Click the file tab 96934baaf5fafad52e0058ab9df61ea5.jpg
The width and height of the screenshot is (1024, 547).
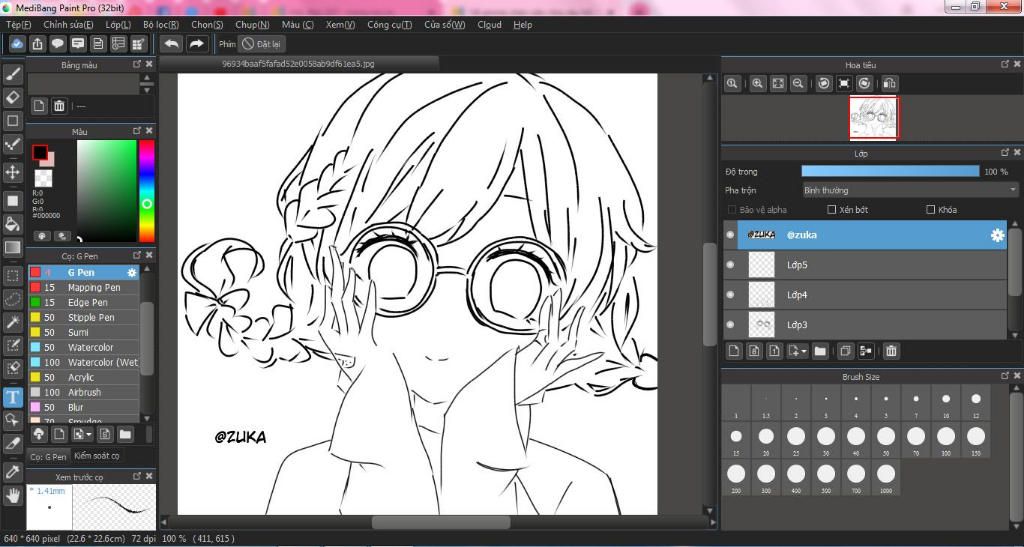point(298,64)
